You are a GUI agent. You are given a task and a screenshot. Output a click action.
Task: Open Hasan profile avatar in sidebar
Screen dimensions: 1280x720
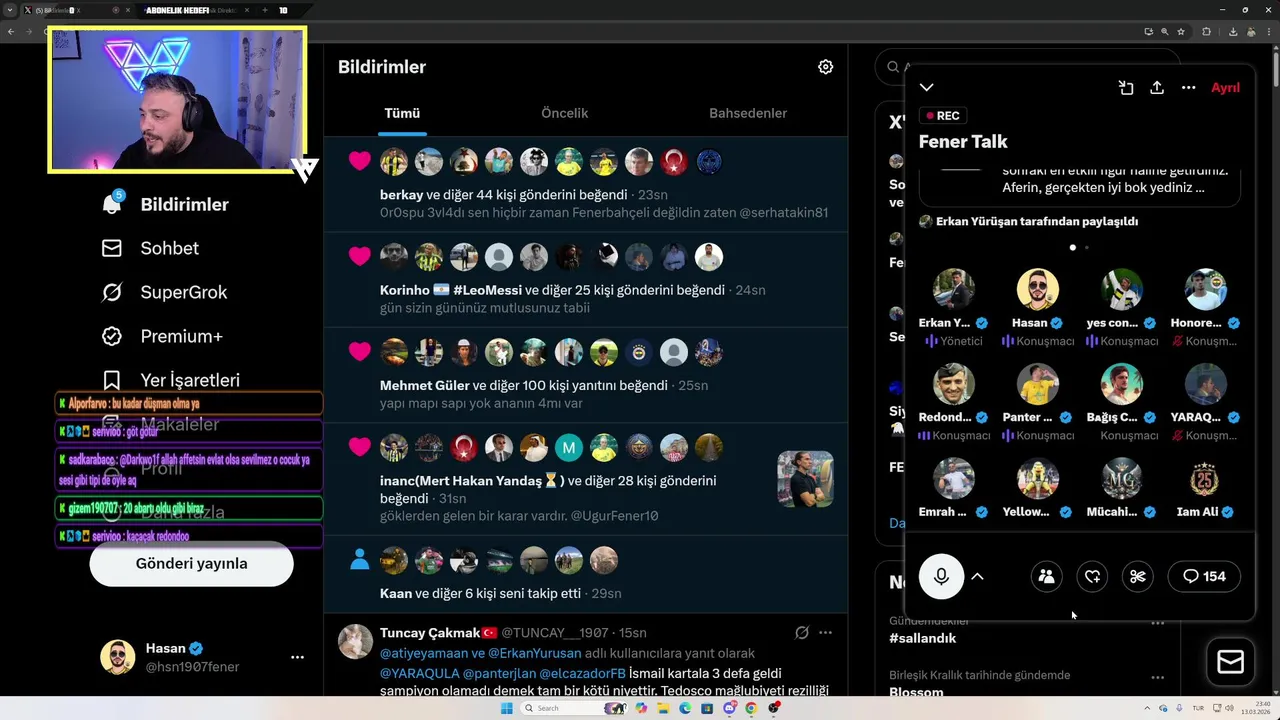[x=118, y=657]
